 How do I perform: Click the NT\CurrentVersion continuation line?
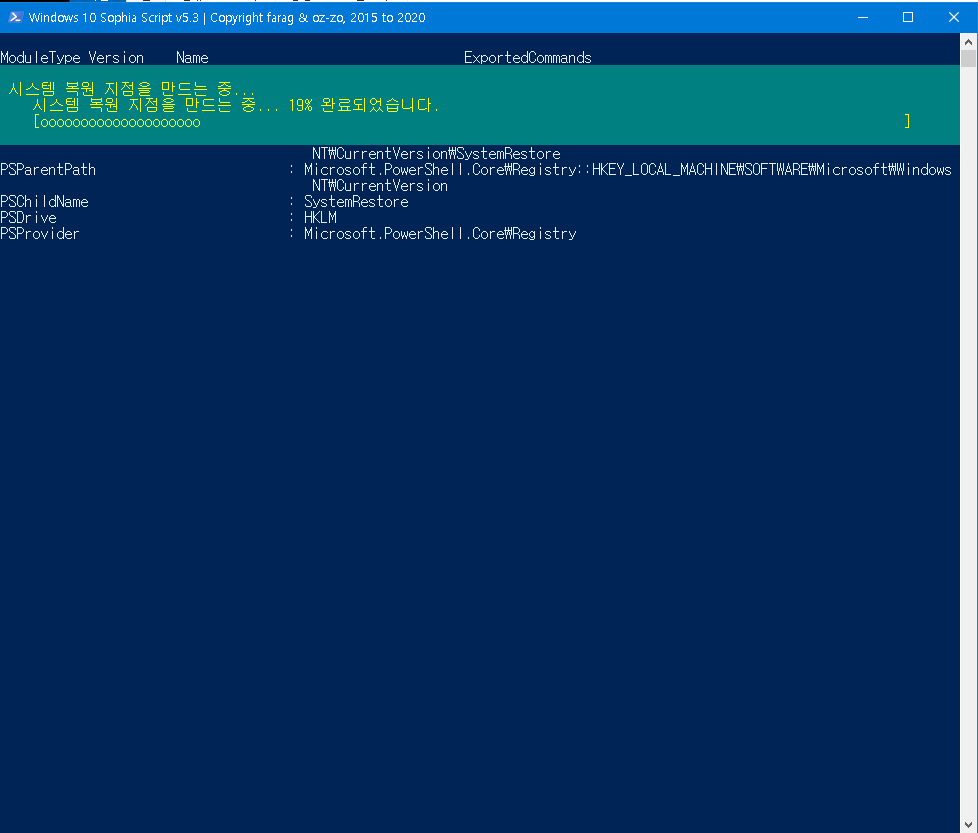pyautogui.click(x=380, y=186)
